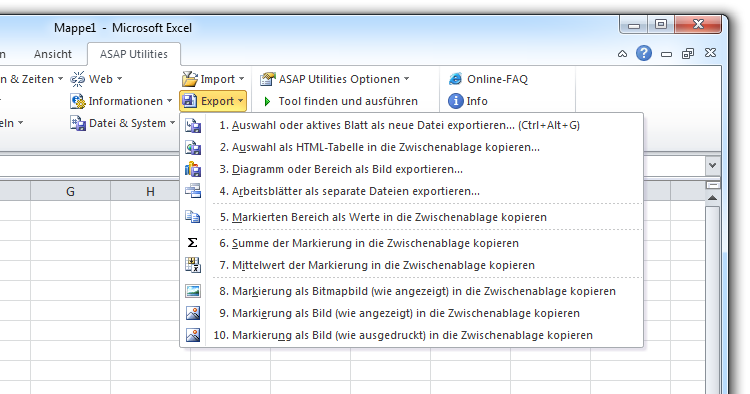
Task: Expand the Datei & System dropdown
Action: click(172, 123)
